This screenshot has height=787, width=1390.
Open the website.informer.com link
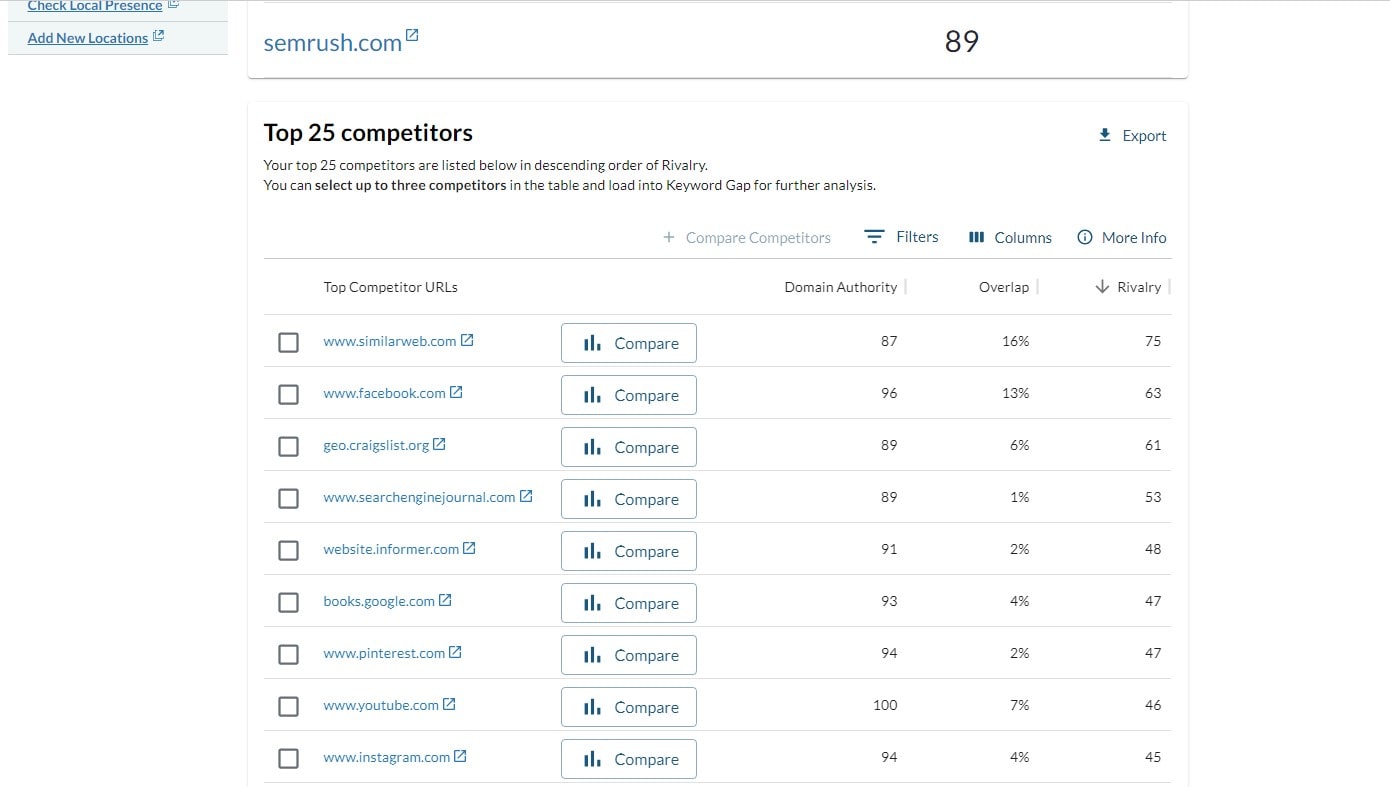391,549
